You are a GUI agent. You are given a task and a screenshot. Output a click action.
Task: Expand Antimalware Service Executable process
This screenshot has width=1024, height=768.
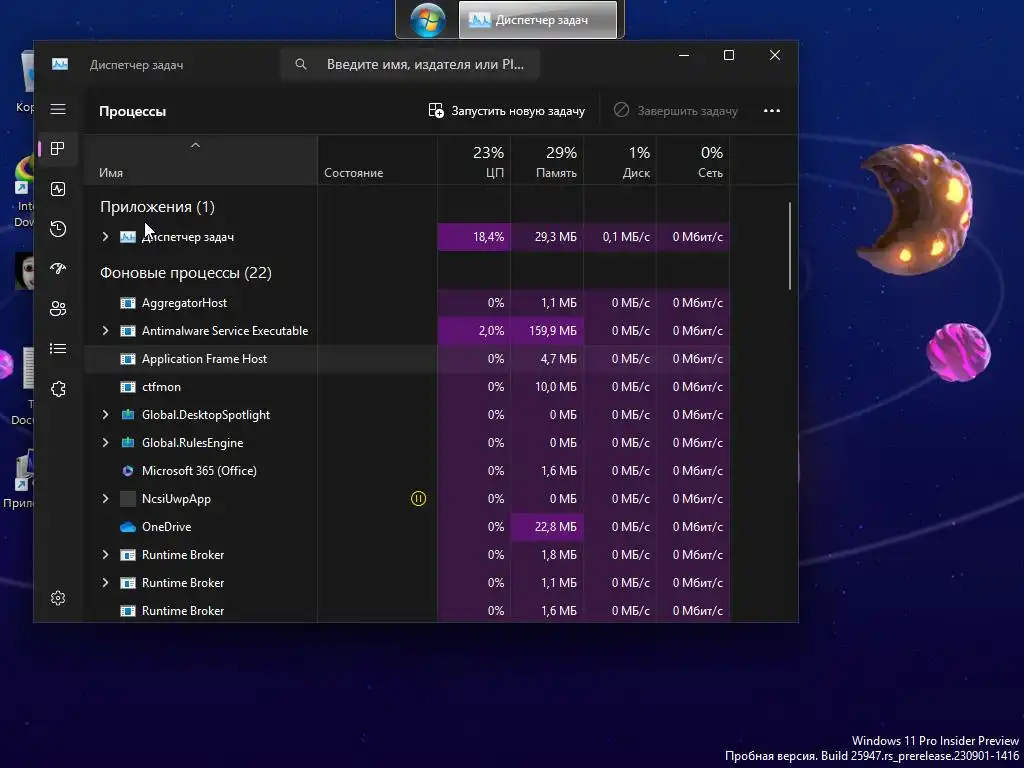click(105, 330)
